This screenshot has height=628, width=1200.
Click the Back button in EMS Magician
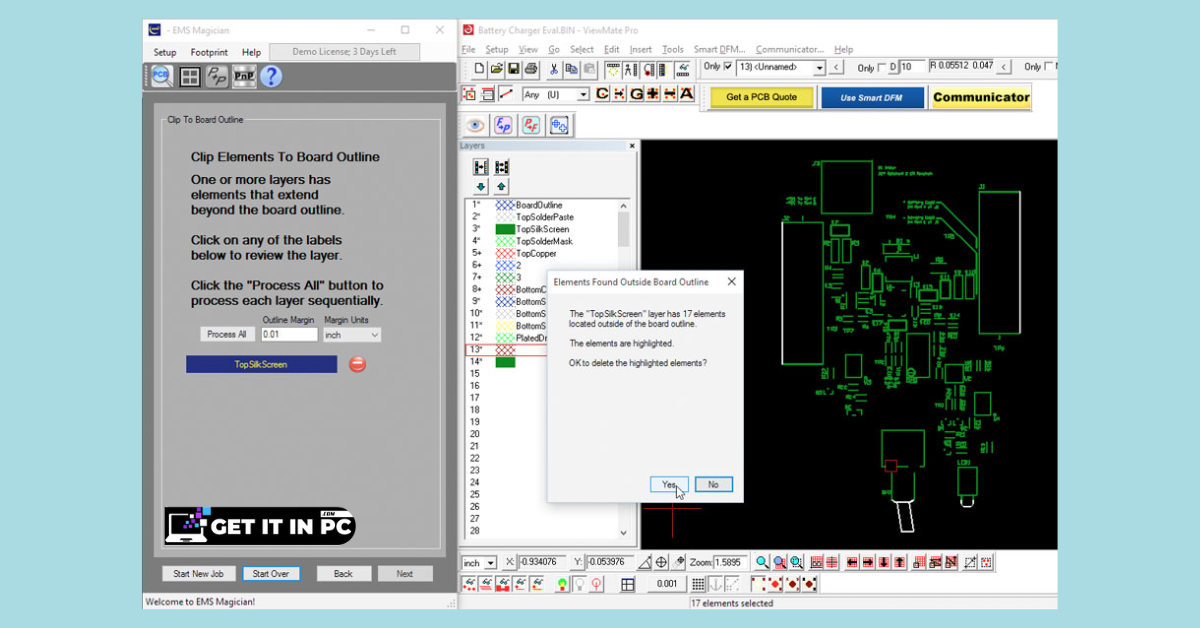pyautogui.click(x=343, y=574)
